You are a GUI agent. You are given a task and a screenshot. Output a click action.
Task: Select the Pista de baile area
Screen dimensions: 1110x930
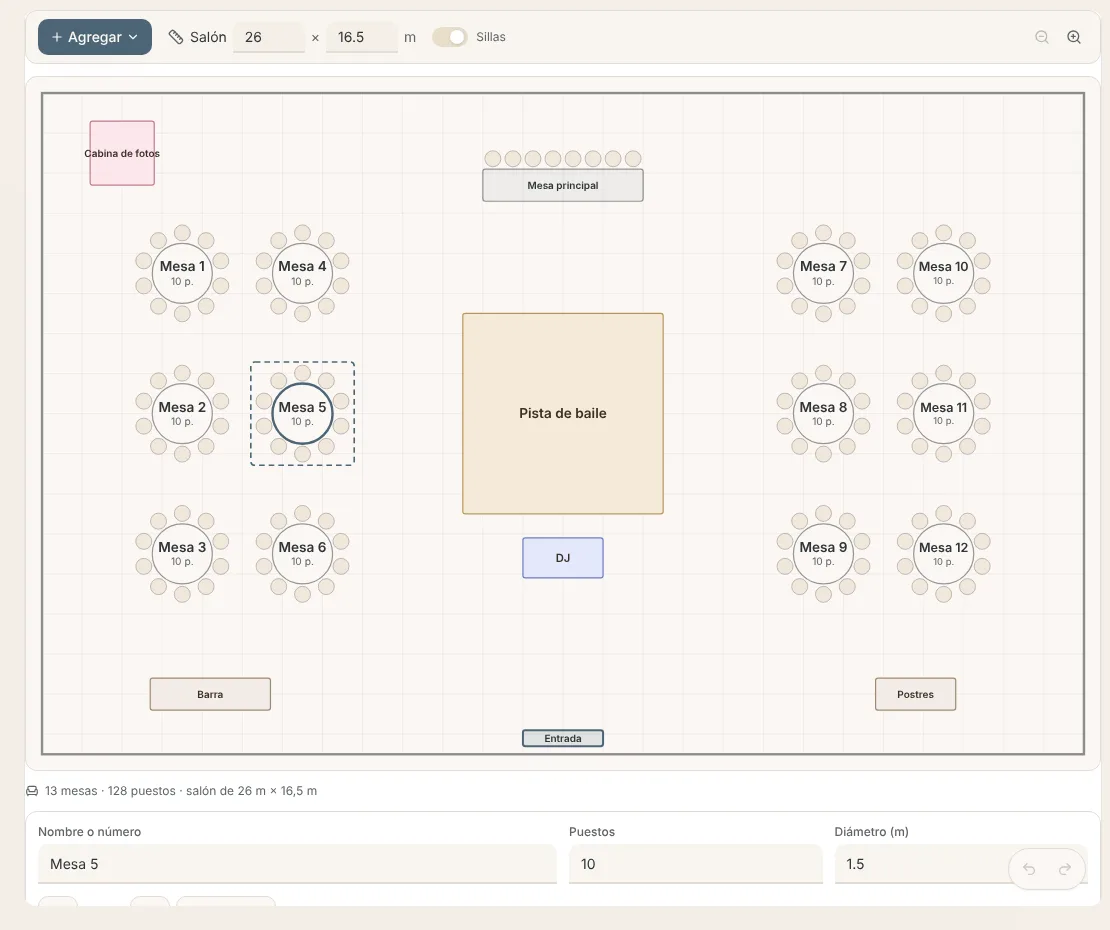[563, 413]
